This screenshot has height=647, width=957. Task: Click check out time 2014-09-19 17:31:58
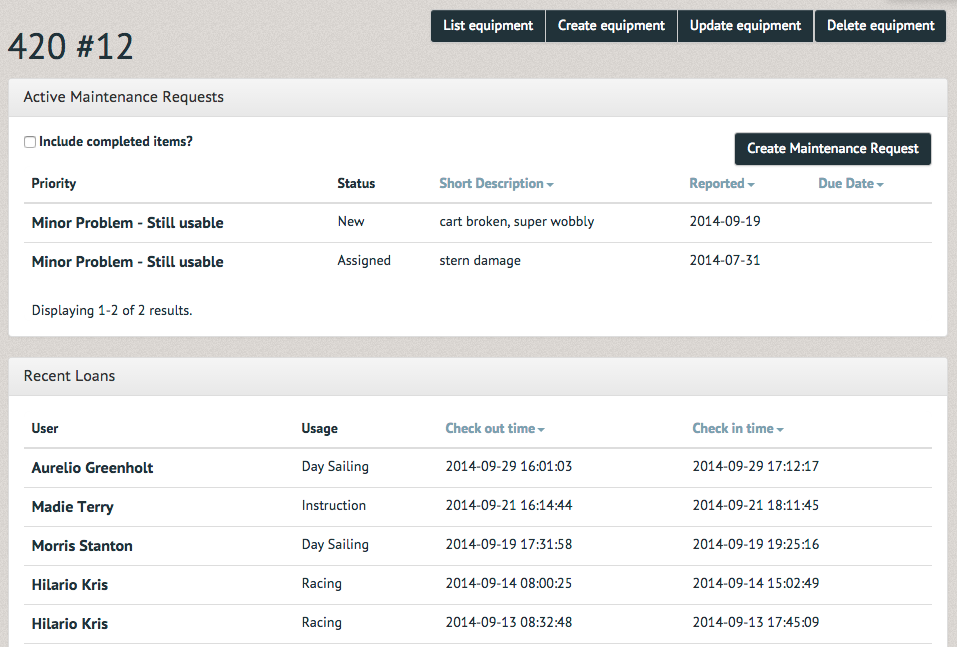508,544
